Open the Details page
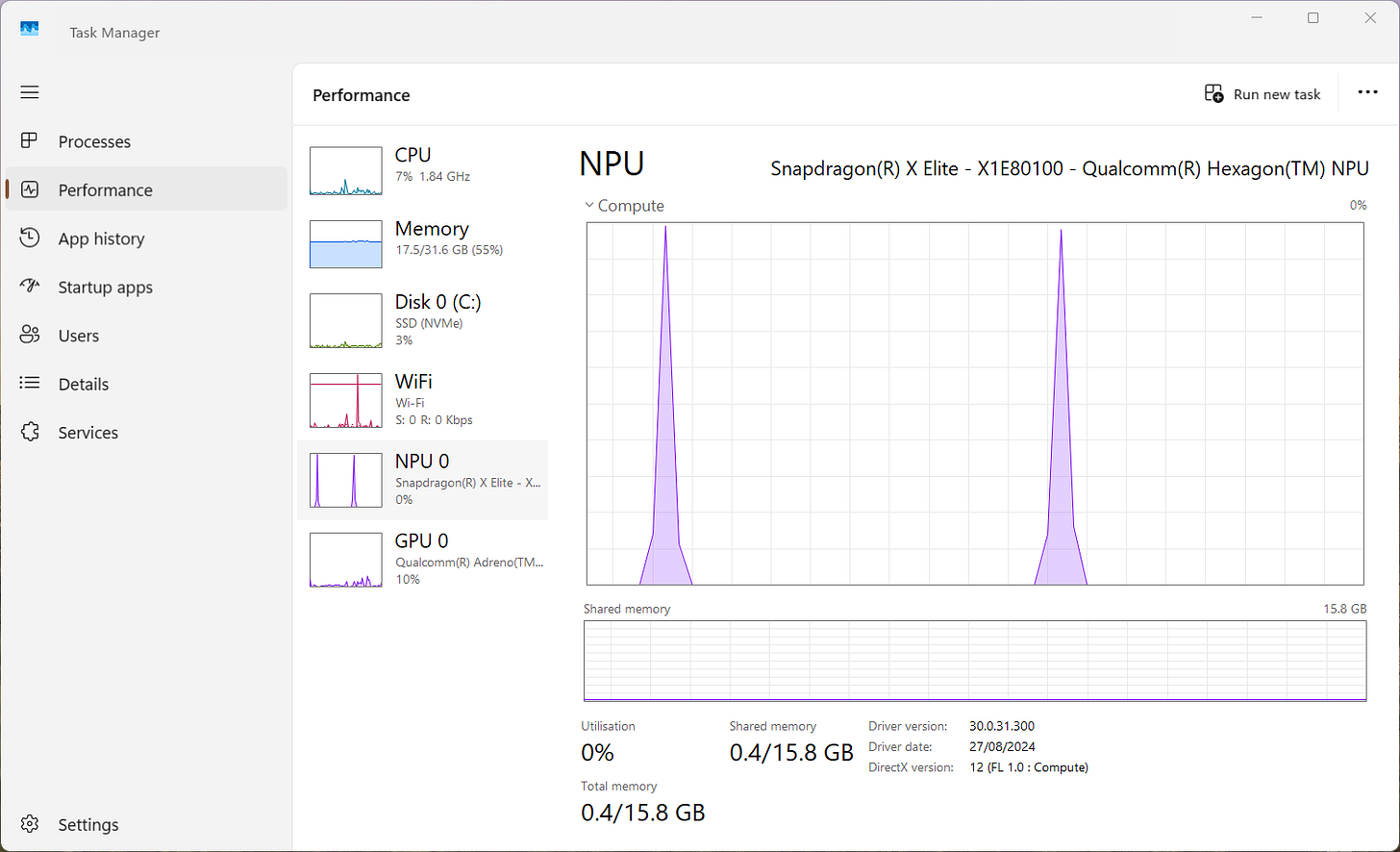 point(146,384)
